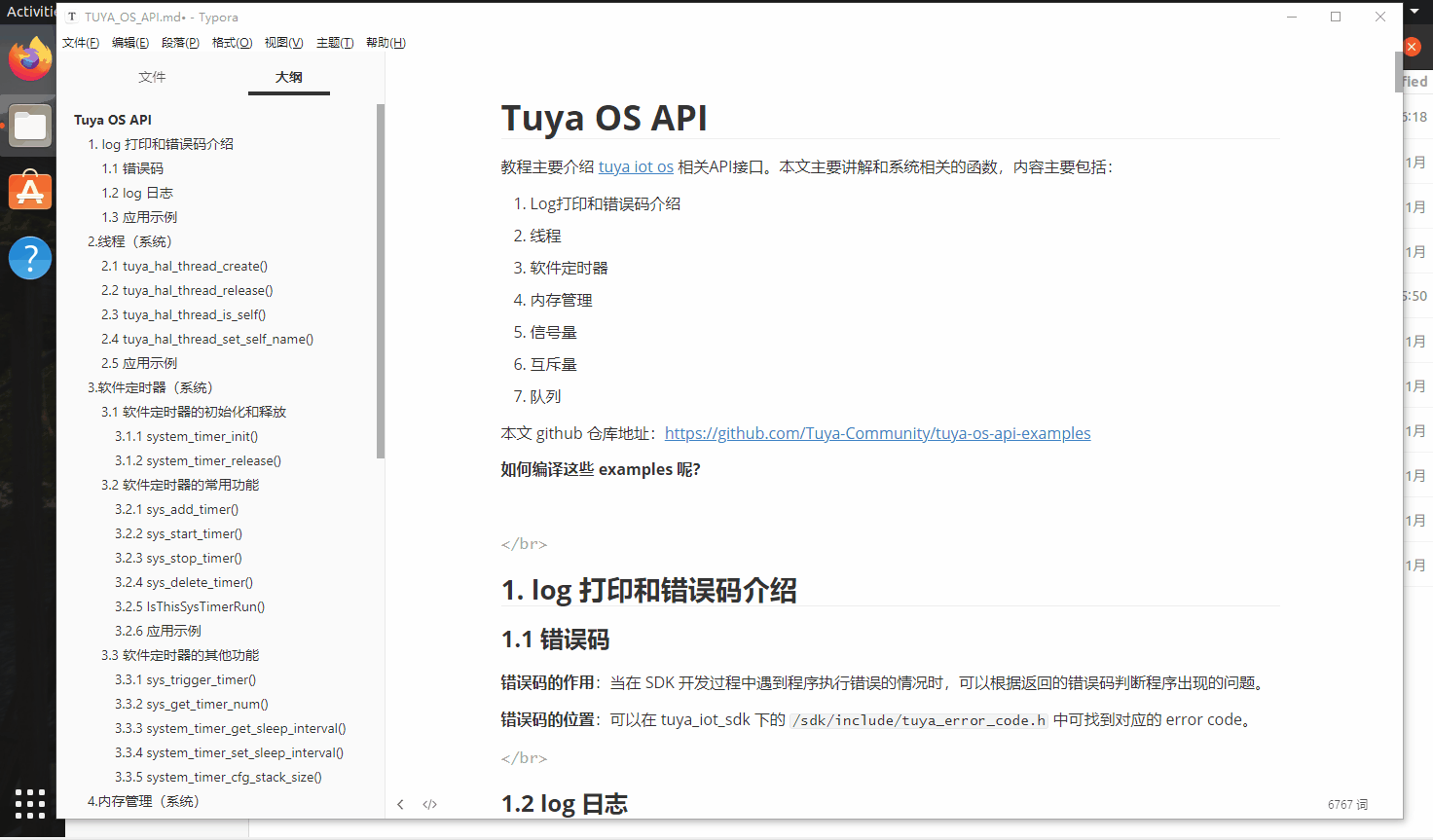Launch Ubuntu Software from the dock
This screenshot has width=1433, height=840.
(x=30, y=191)
